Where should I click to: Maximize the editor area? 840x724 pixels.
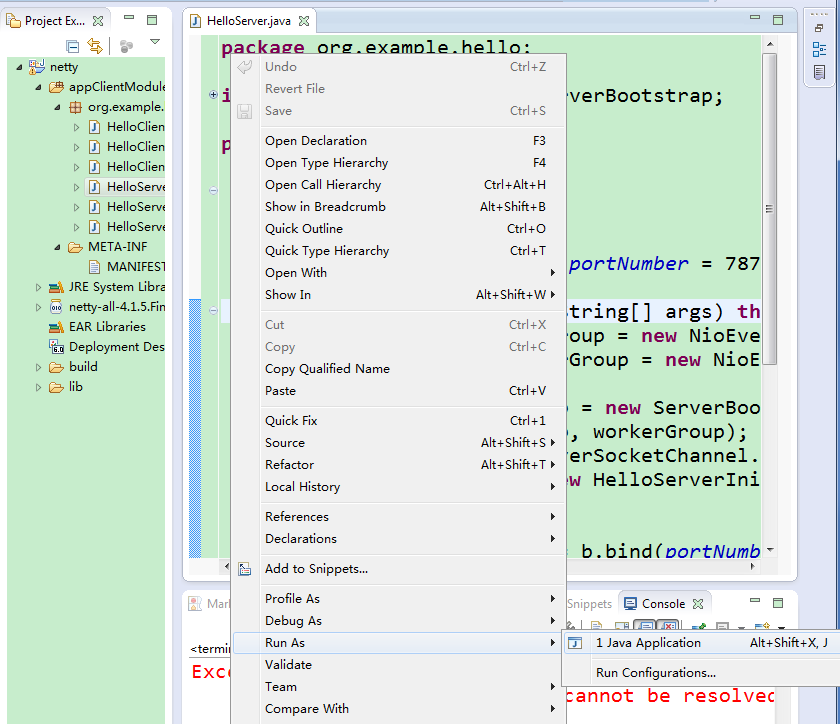click(778, 20)
